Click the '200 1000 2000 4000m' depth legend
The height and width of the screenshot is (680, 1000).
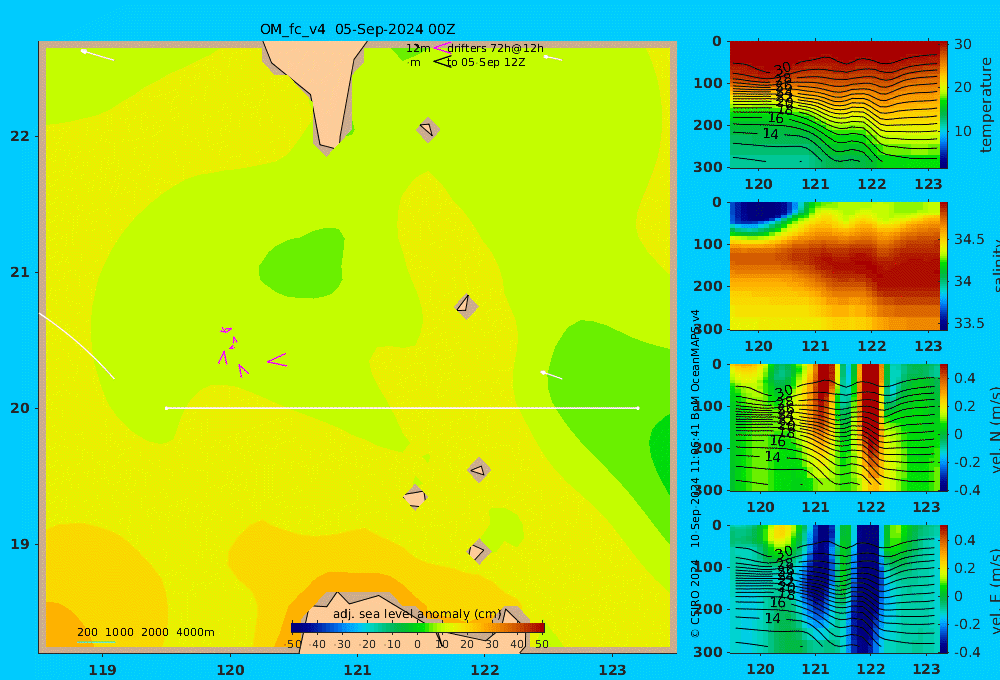[145, 632]
